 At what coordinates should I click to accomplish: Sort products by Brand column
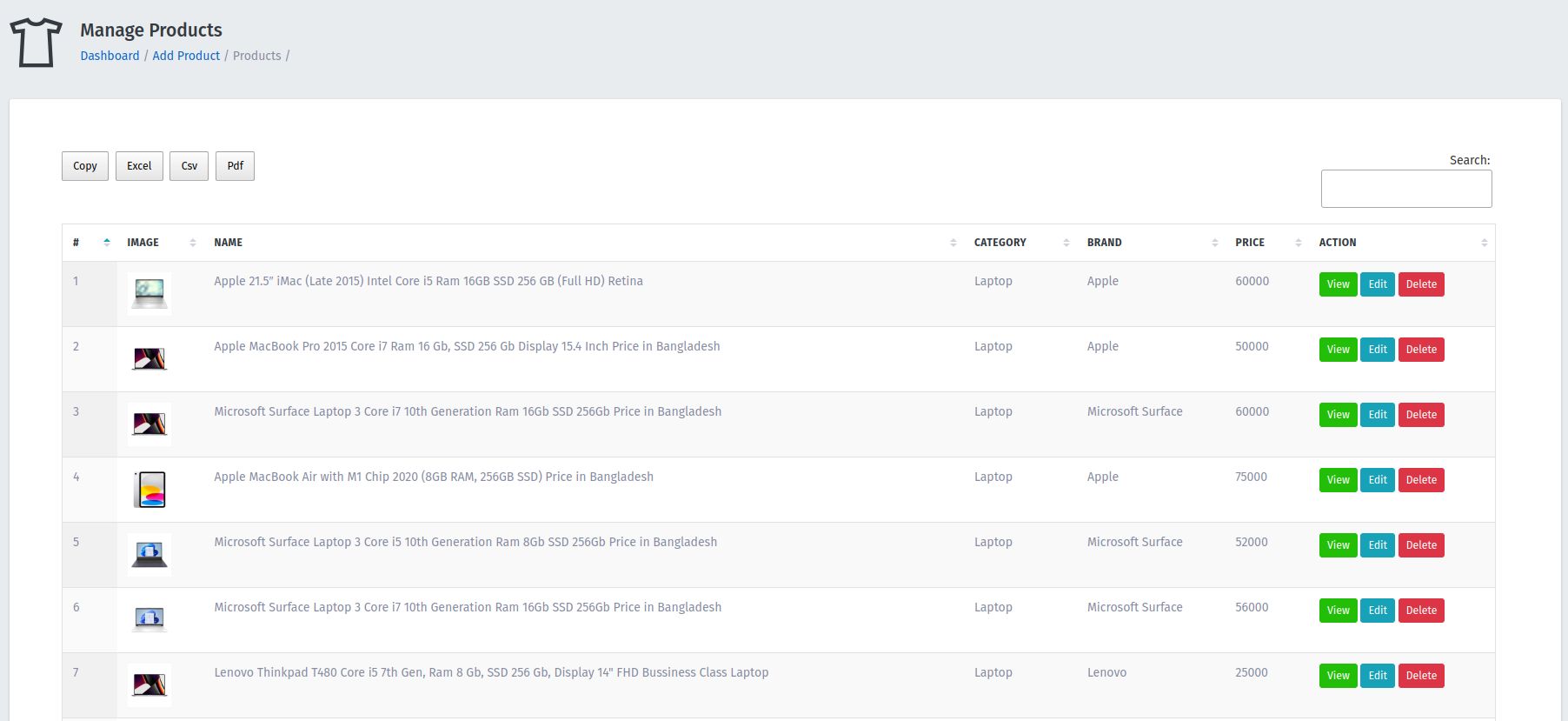[x=1214, y=243]
